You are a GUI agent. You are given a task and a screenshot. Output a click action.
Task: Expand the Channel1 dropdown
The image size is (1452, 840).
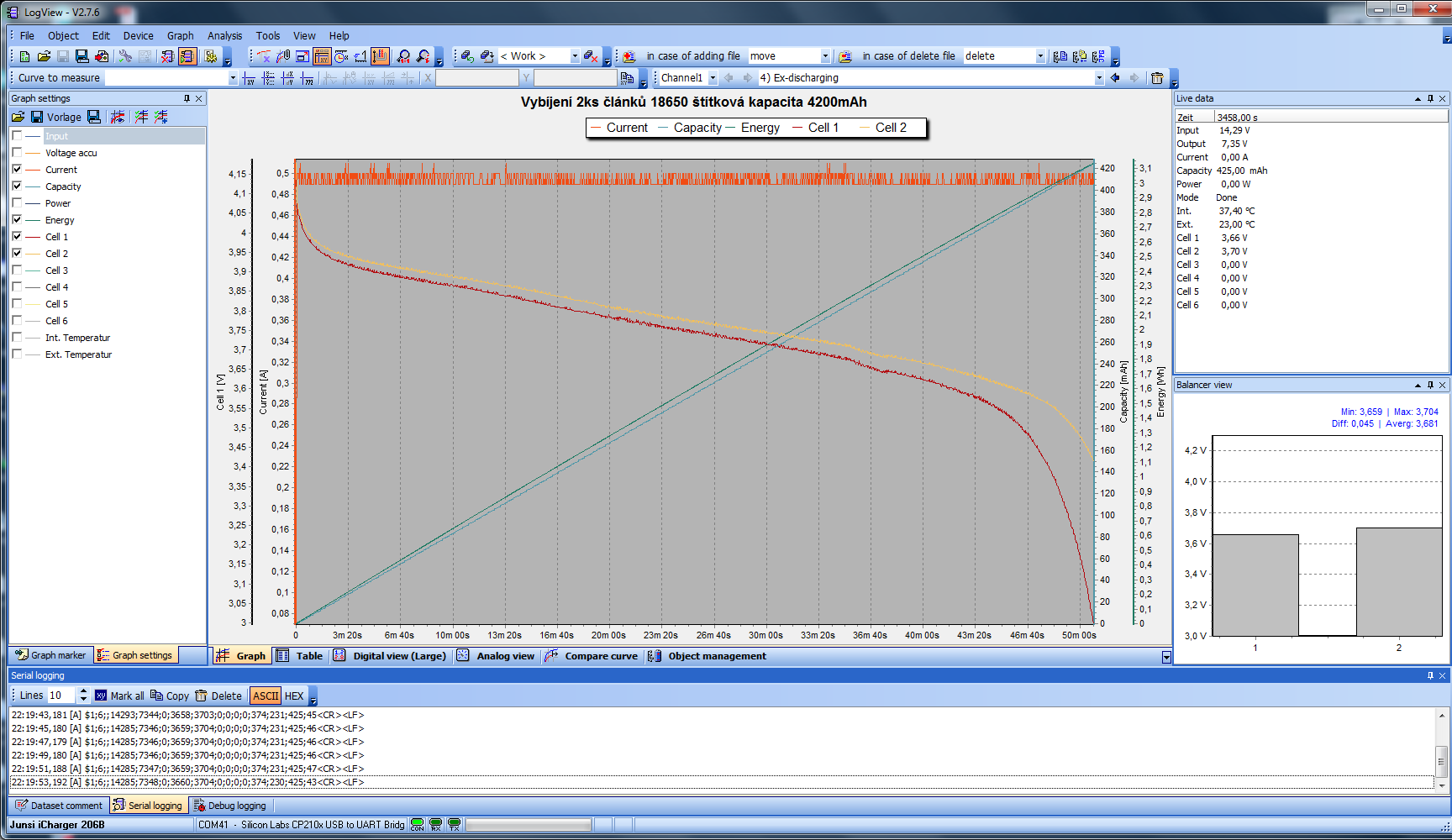coord(713,78)
